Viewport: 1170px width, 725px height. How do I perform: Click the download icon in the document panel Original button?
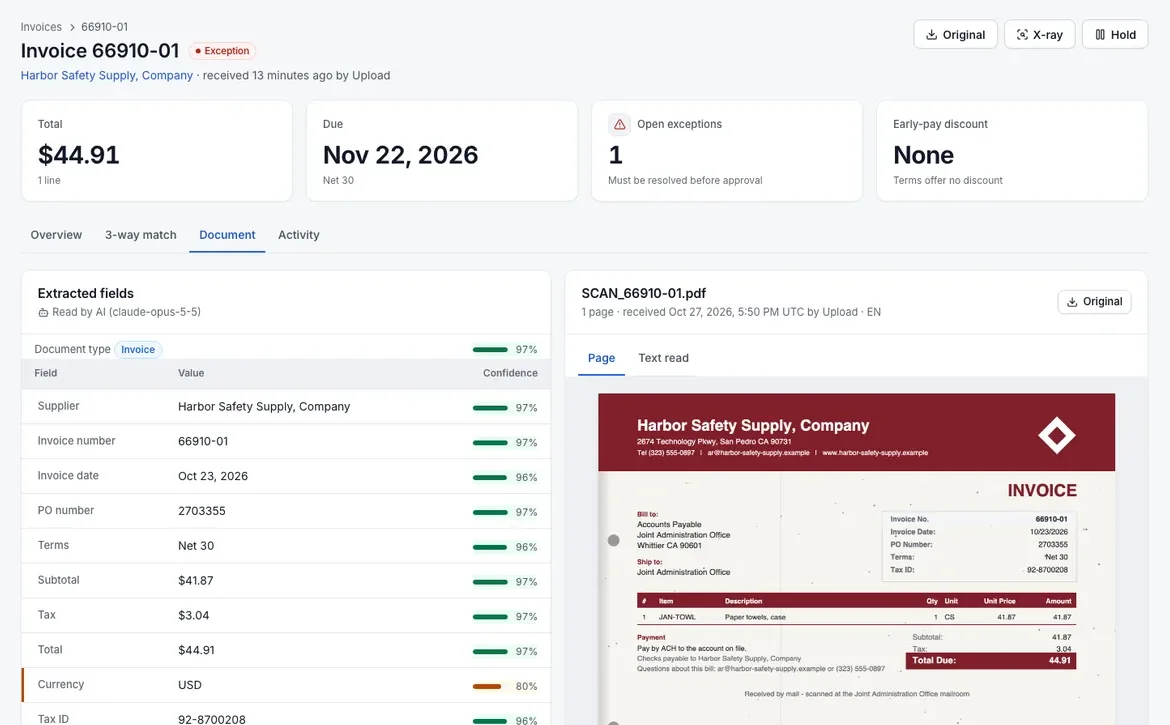pyautogui.click(x=1072, y=302)
